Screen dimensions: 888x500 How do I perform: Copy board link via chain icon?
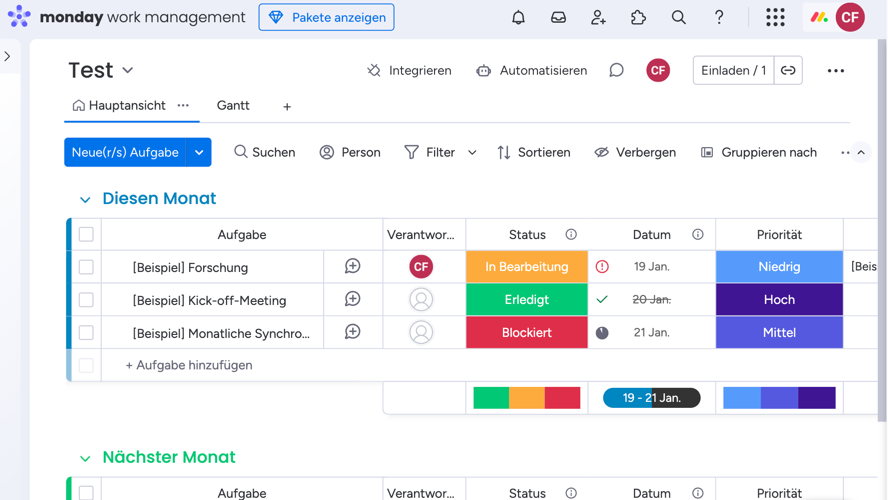tap(788, 70)
